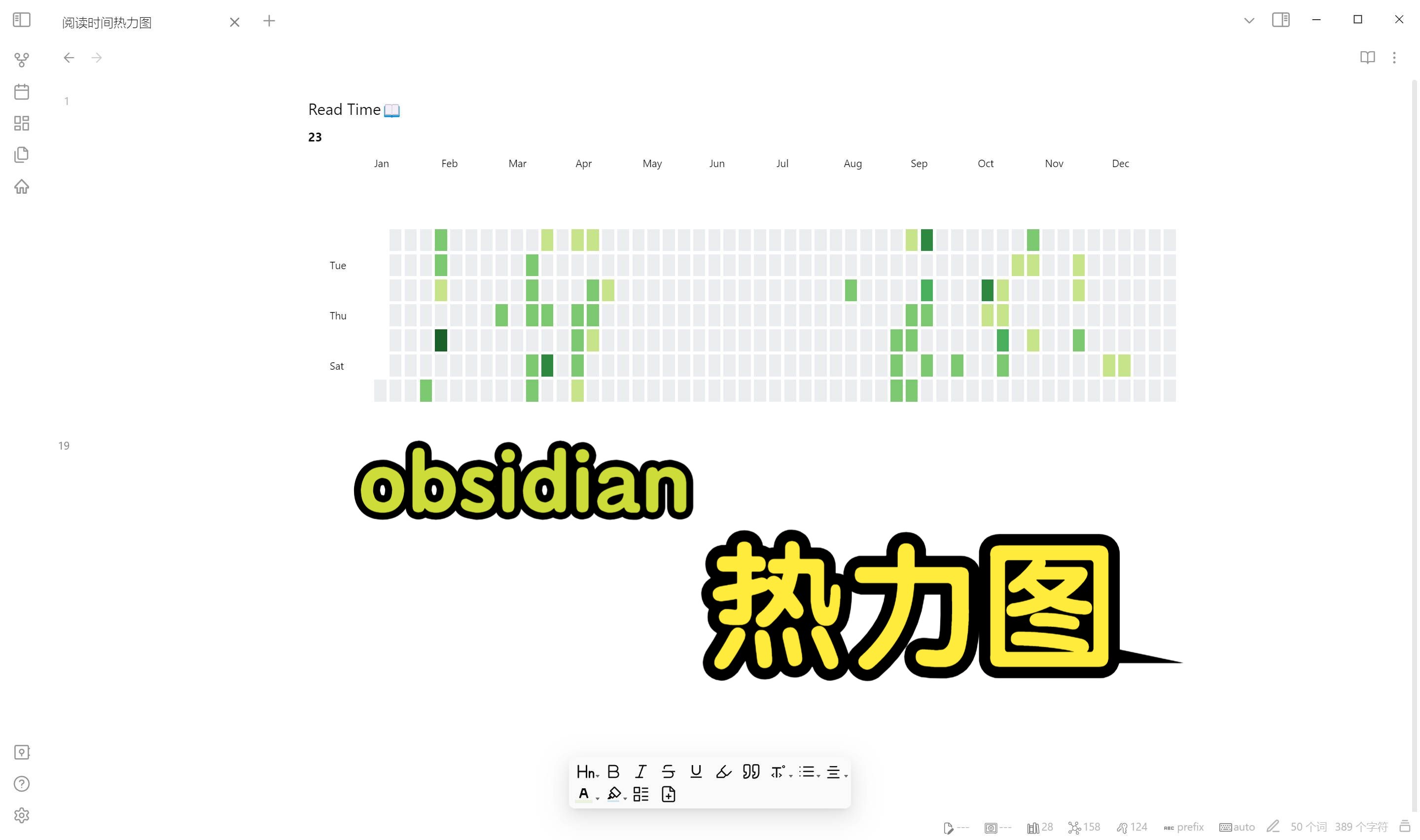This screenshot has width=1420, height=840.
Task: Click the auto mode status bar button
Action: click(x=1237, y=827)
